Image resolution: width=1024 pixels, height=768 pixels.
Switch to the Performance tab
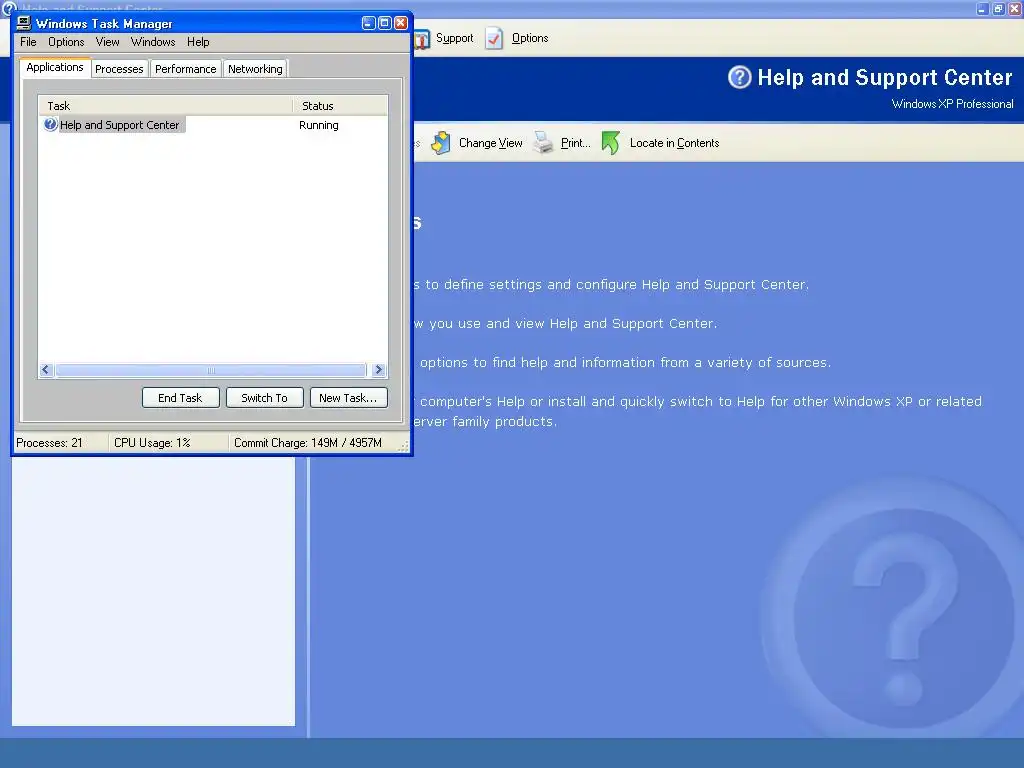[x=185, y=69]
